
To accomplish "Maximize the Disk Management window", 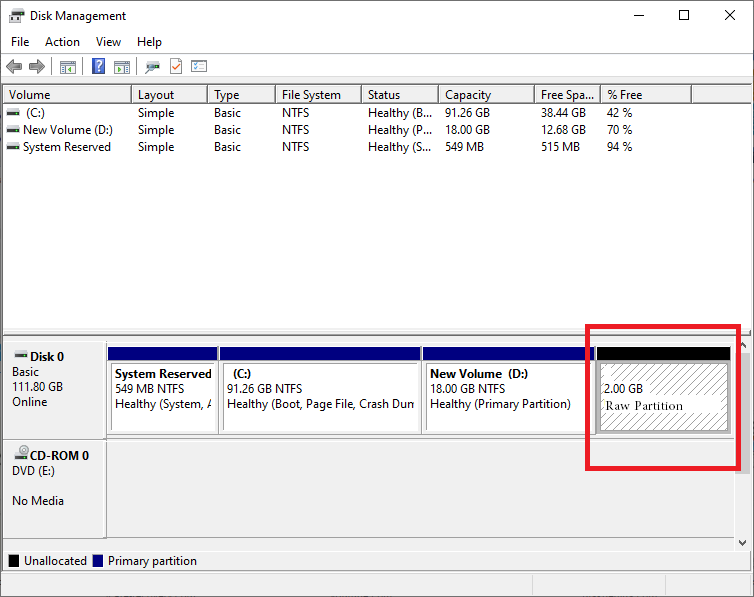I will coord(684,15).
